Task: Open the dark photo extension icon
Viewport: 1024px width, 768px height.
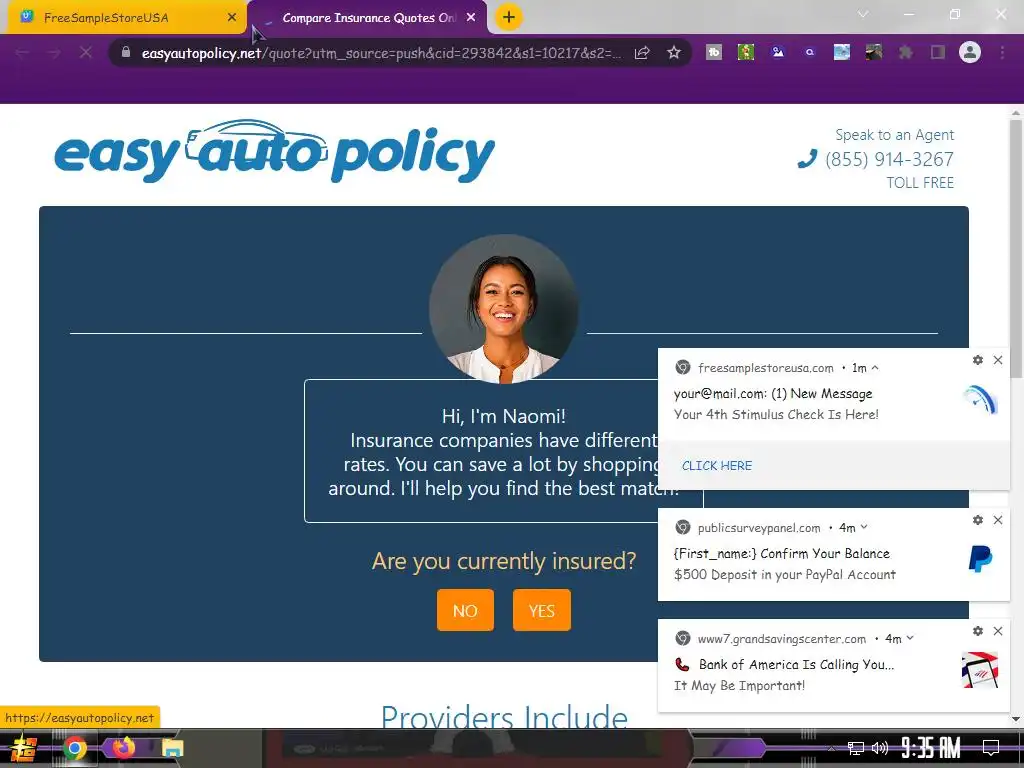Action: (874, 52)
